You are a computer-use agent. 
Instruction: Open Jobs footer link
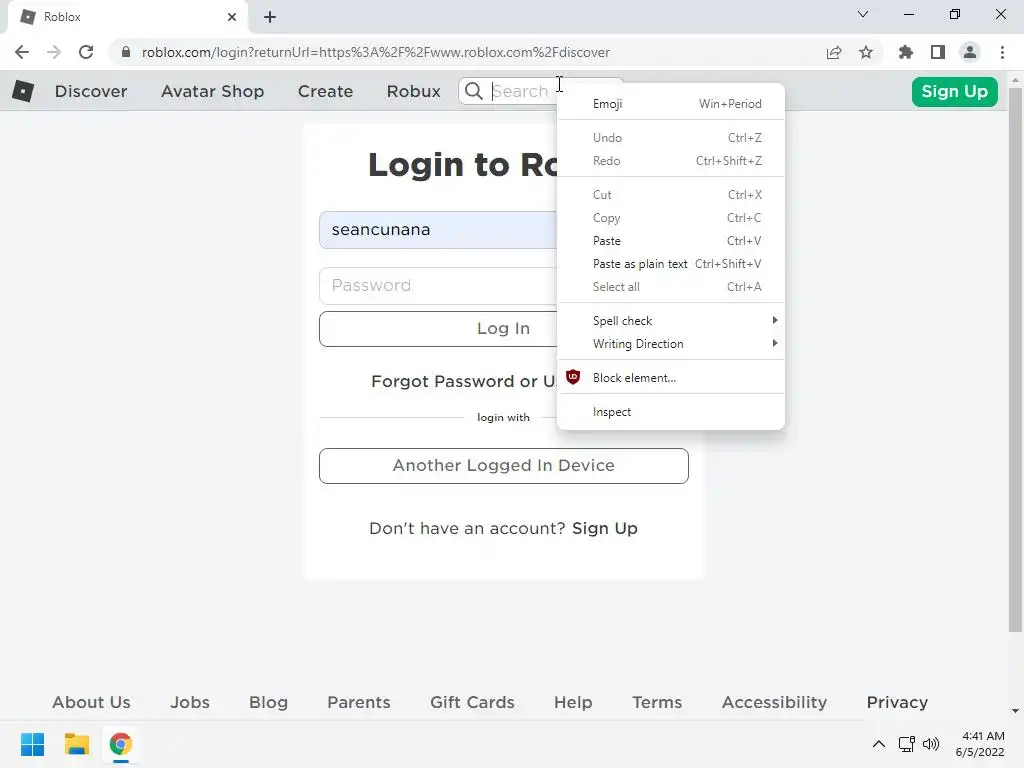190,702
